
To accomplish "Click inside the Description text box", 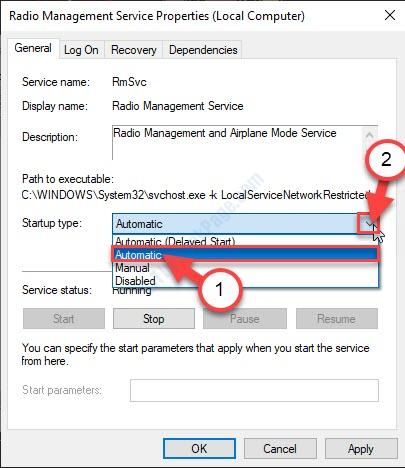I will coord(237,143).
